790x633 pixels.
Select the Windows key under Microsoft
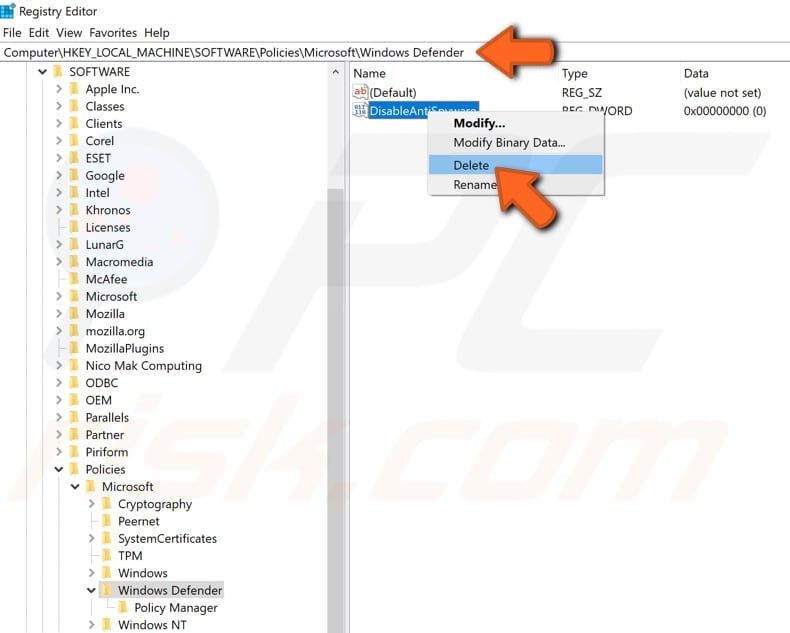click(143, 573)
